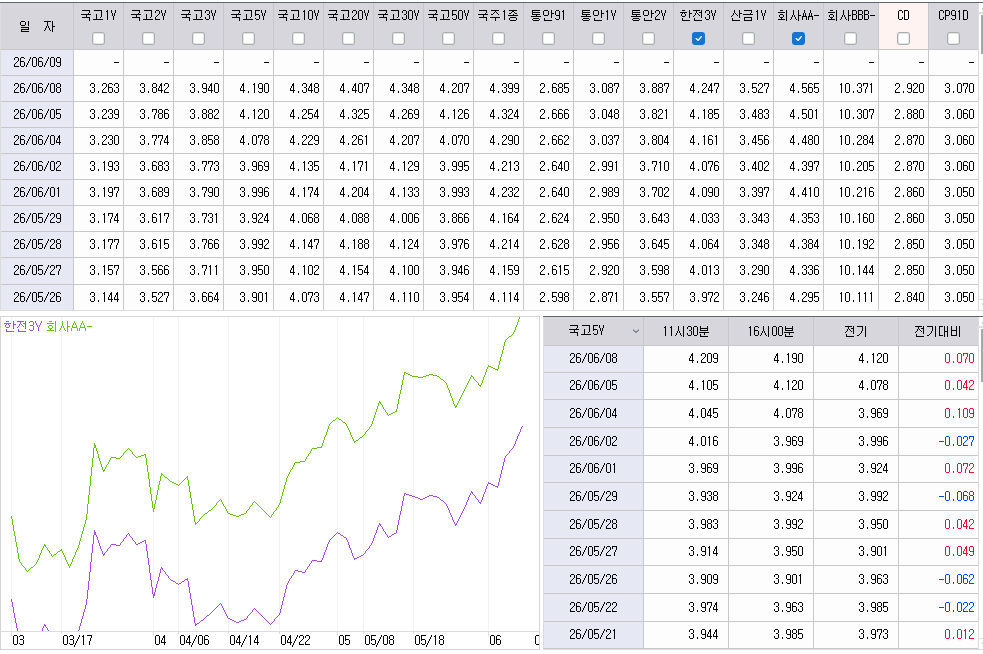Click the green 회사AA- chart legend label

(x=69, y=327)
